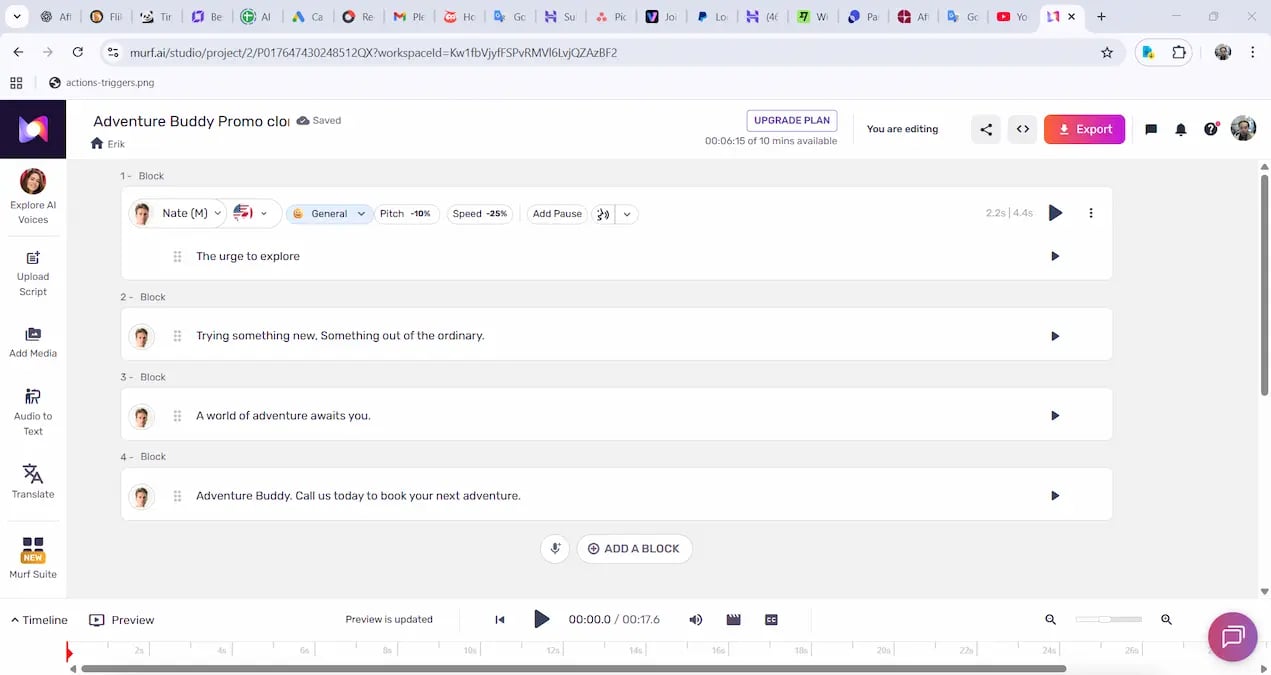Image resolution: width=1271 pixels, height=675 pixels.
Task: Open Explore AI Voices
Action: (33, 196)
